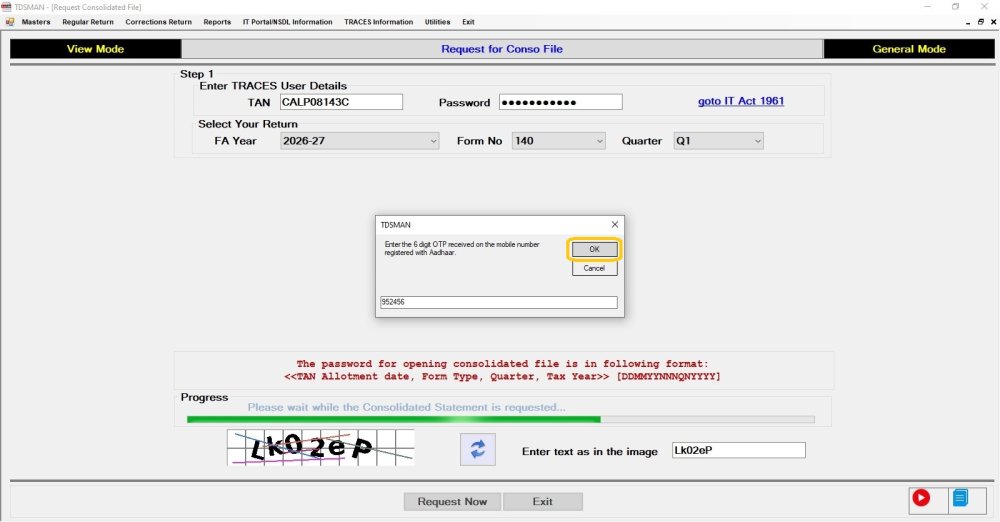Click the 'Please wait while' progress message
Viewport: 1000px width, 522px height.
[406, 407]
